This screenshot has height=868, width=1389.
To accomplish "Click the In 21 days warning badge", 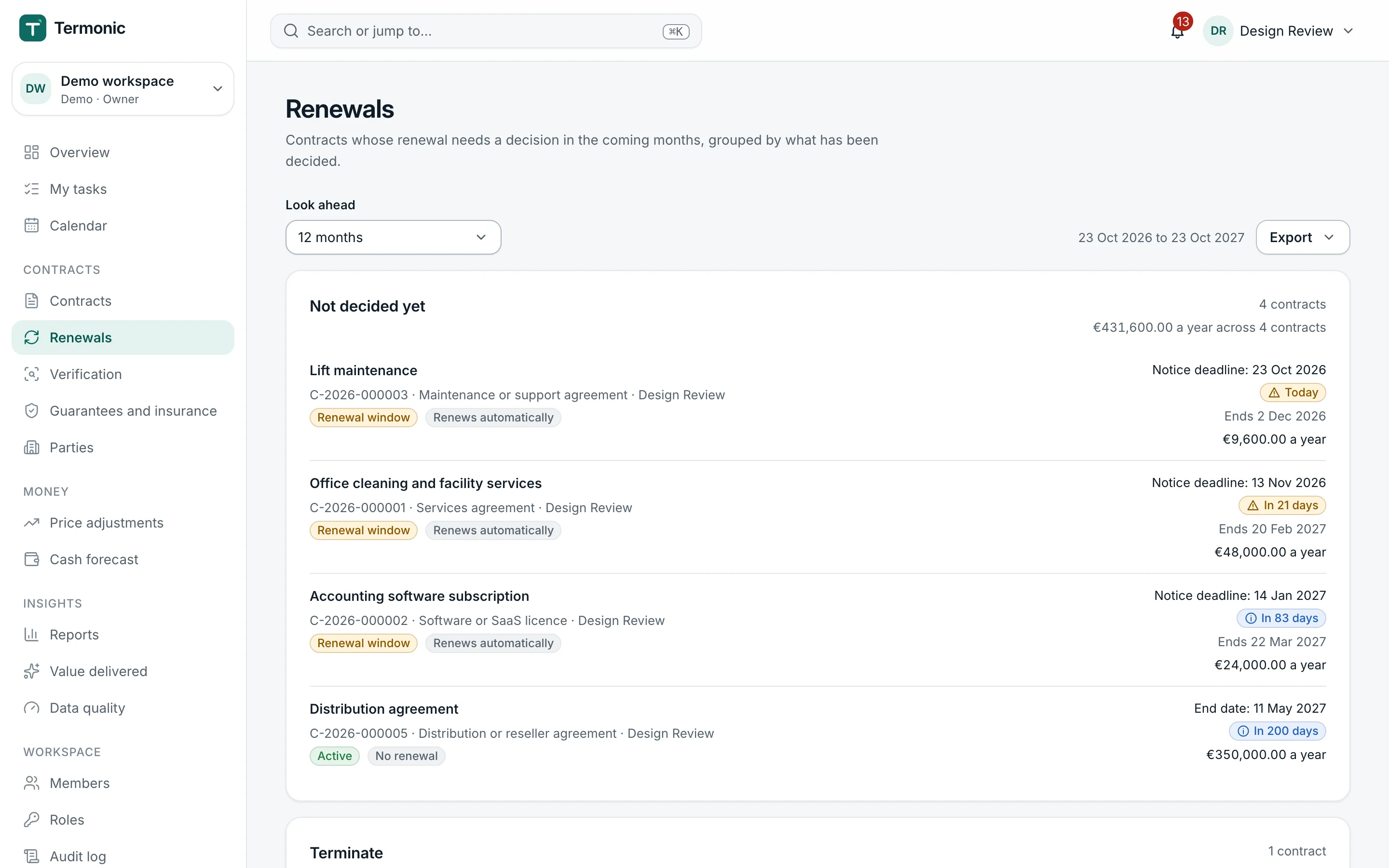I will (1282, 506).
